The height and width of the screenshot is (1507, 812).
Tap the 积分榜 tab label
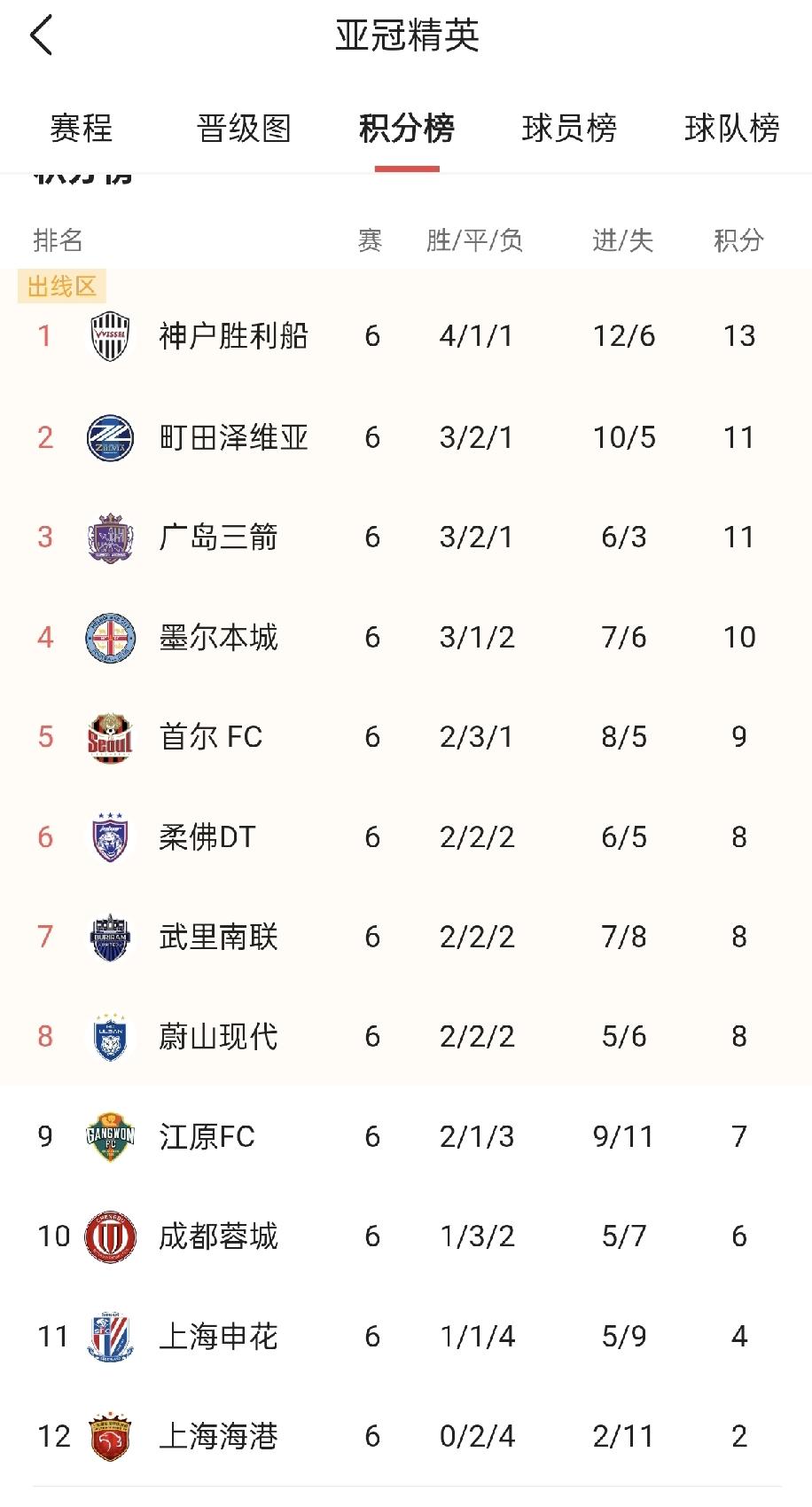click(407, 129)
